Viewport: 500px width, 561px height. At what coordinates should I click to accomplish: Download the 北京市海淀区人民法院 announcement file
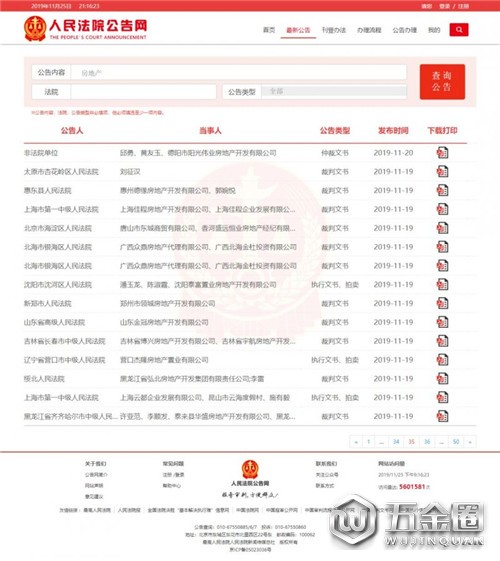pos(442,228)
